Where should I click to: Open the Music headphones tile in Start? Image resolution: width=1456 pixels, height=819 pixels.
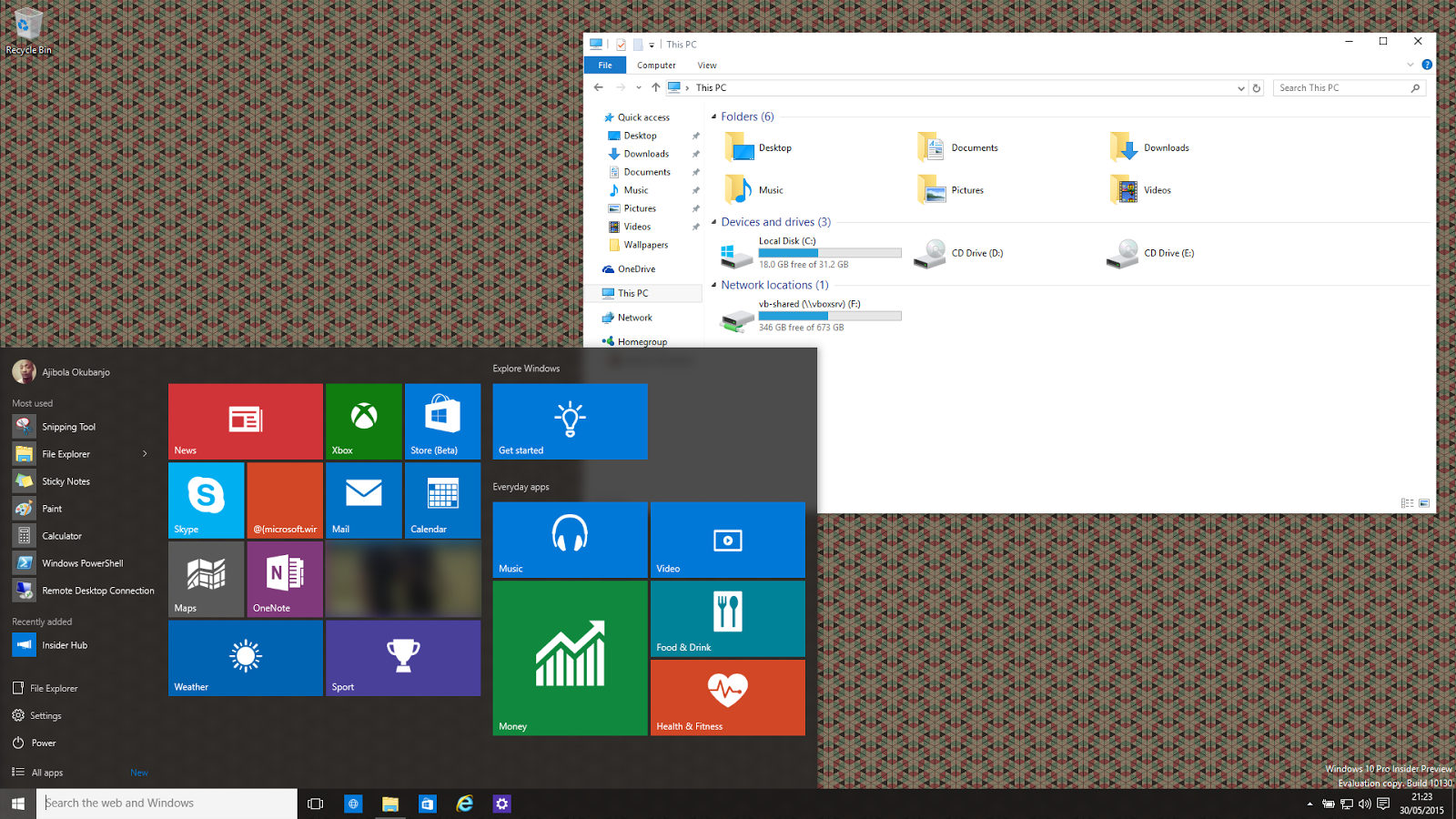[x=571, y=540]
